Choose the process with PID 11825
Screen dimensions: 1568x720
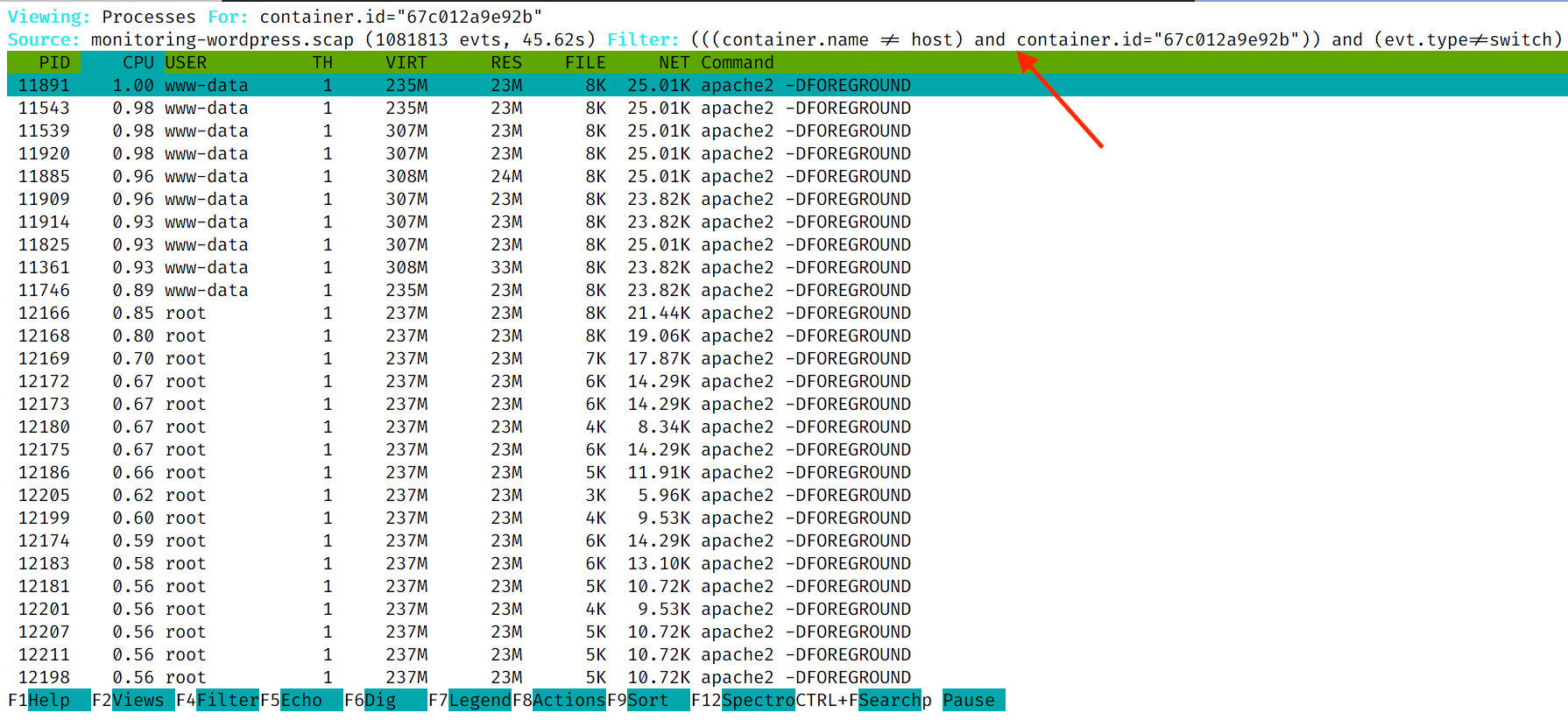788,244
